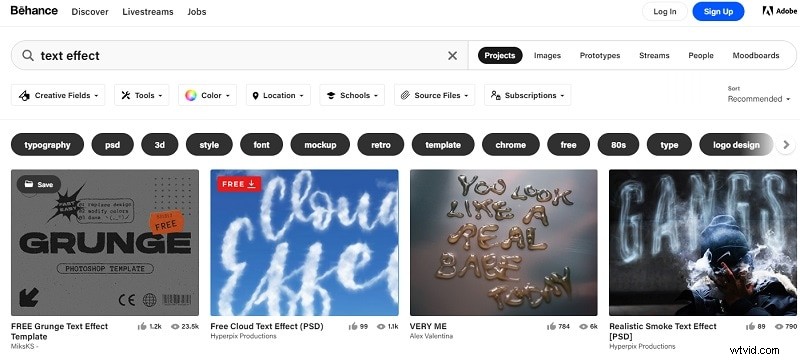
Task: Visit MiksKS author profile
Action: coord(24,347)
